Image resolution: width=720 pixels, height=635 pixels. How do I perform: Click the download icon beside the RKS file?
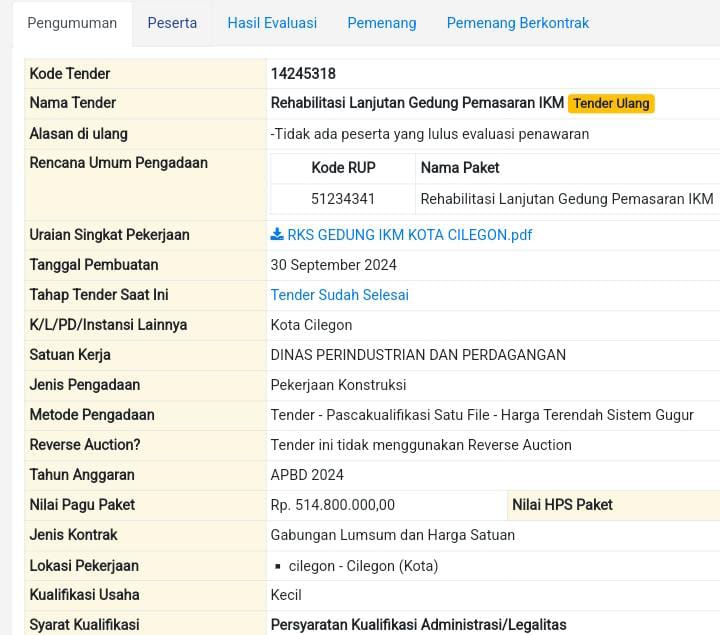[x=277, y=235]
